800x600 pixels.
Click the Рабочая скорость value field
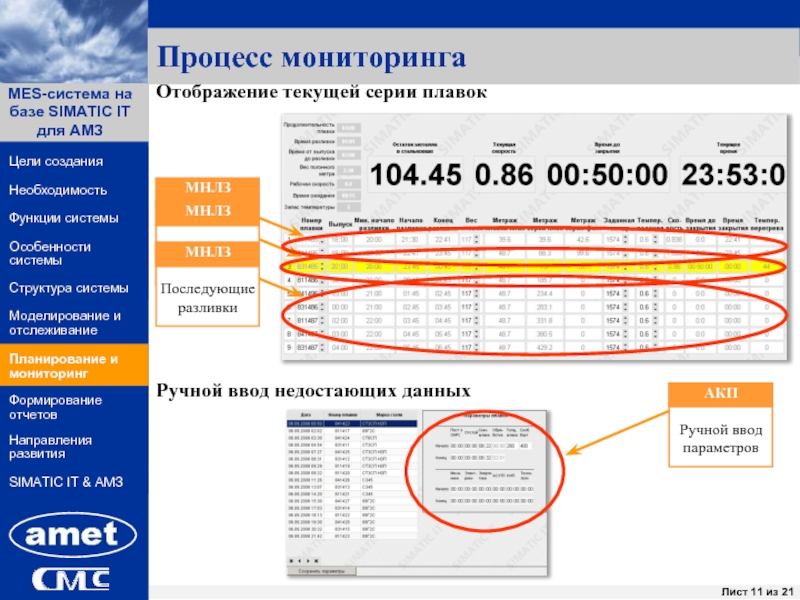349,184
